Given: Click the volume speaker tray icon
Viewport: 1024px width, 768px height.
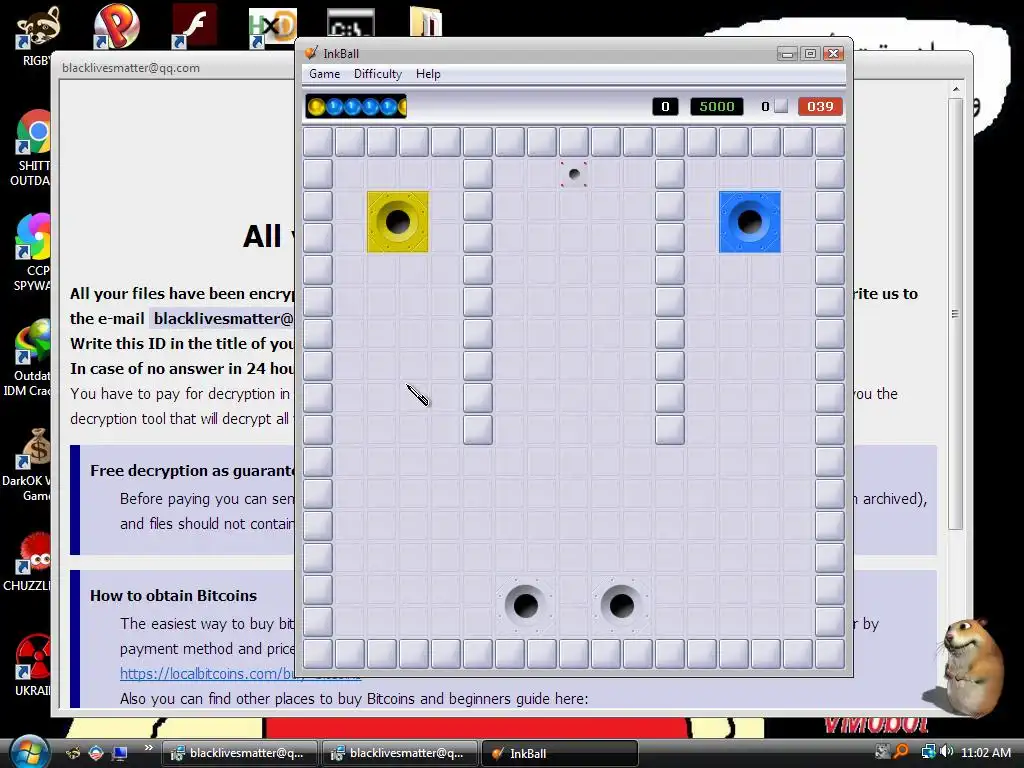Looking at the screenshot, I should (x=947, y=752).
